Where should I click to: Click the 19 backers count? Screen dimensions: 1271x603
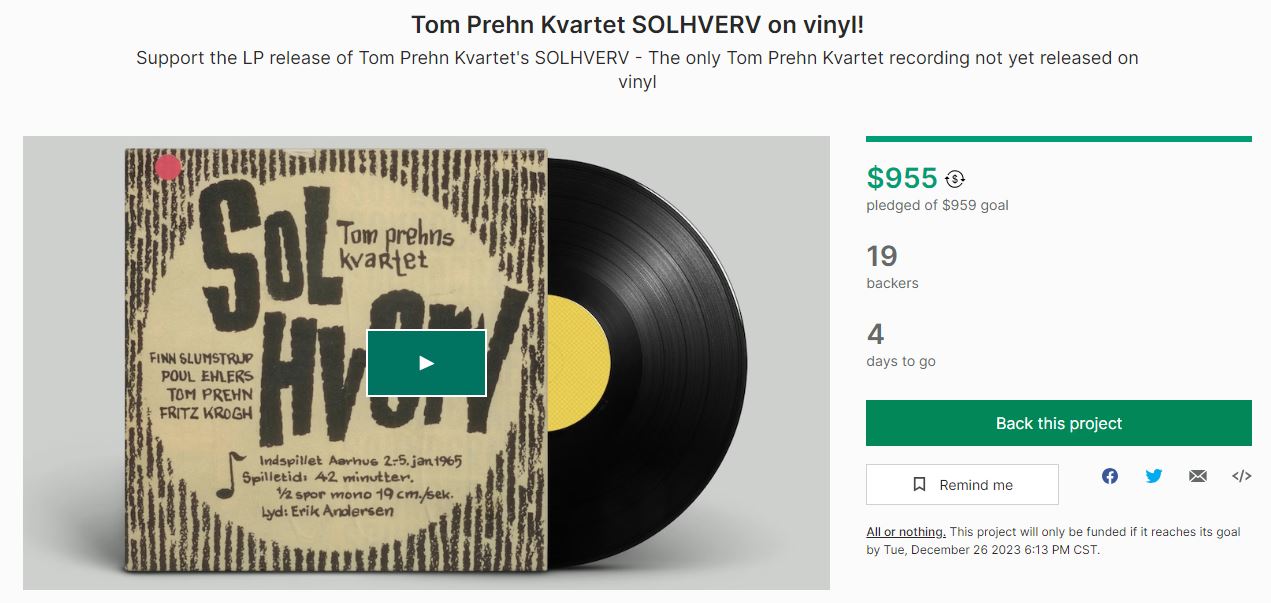tap(882, 256)
